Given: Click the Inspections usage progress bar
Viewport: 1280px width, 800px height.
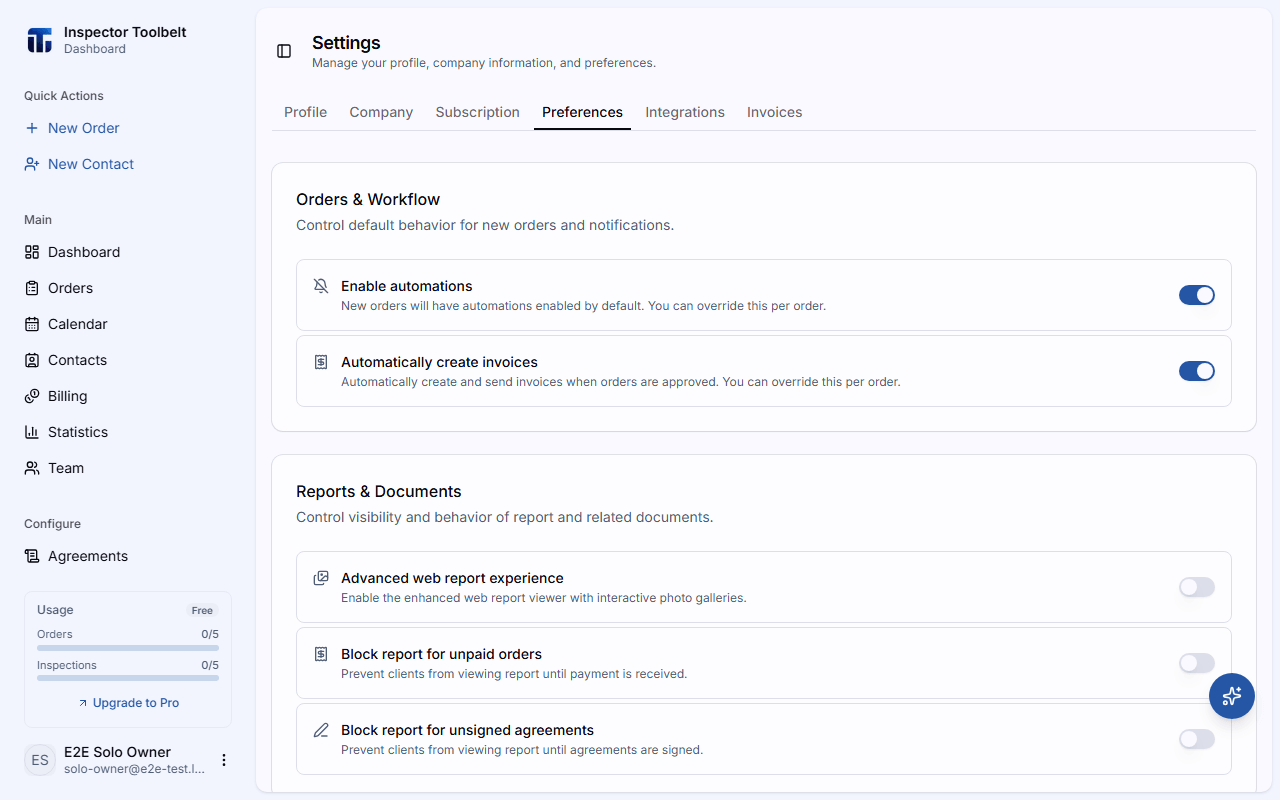Looking at the screenshot, I should [128, 678].
